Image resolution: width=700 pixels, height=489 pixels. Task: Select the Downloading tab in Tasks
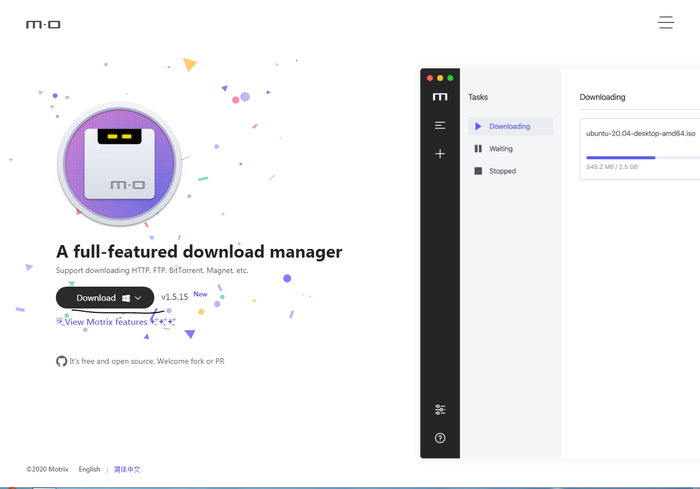point(510,126)
